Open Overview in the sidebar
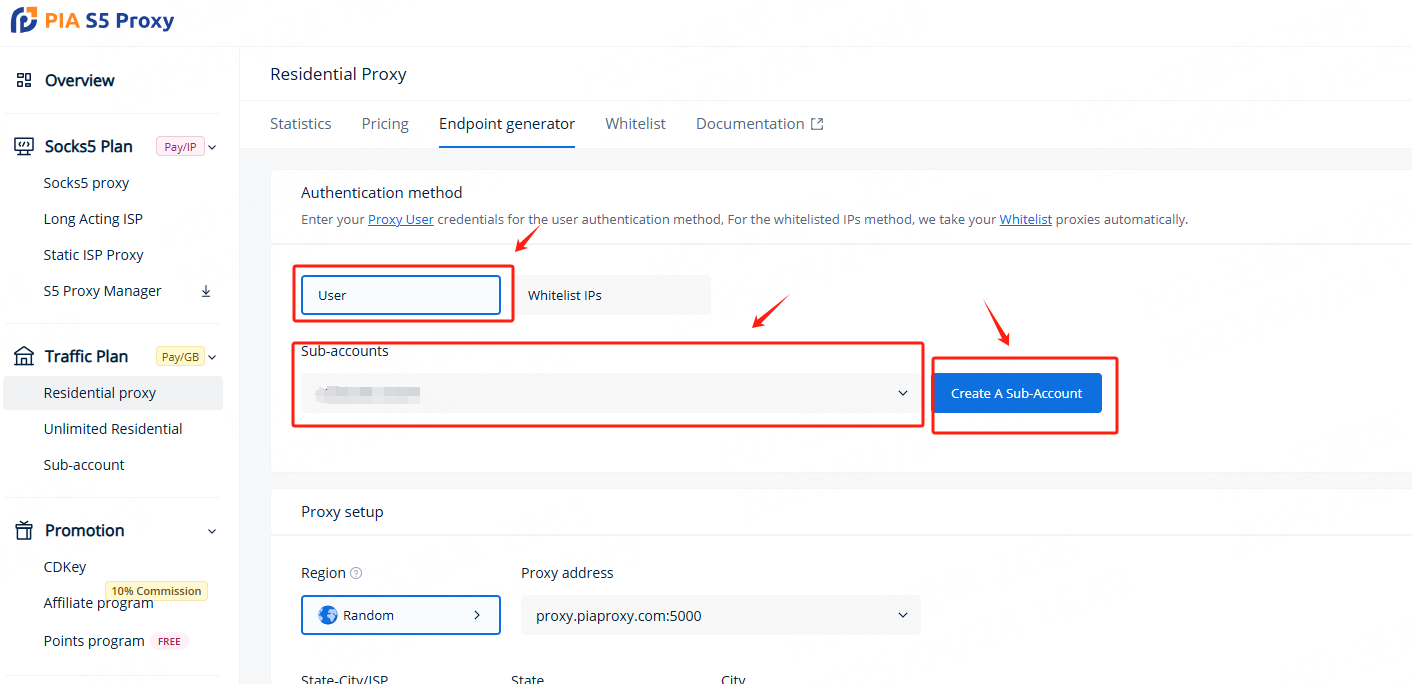The height and width of the screenshot is (684, 1412). (80, 80)
